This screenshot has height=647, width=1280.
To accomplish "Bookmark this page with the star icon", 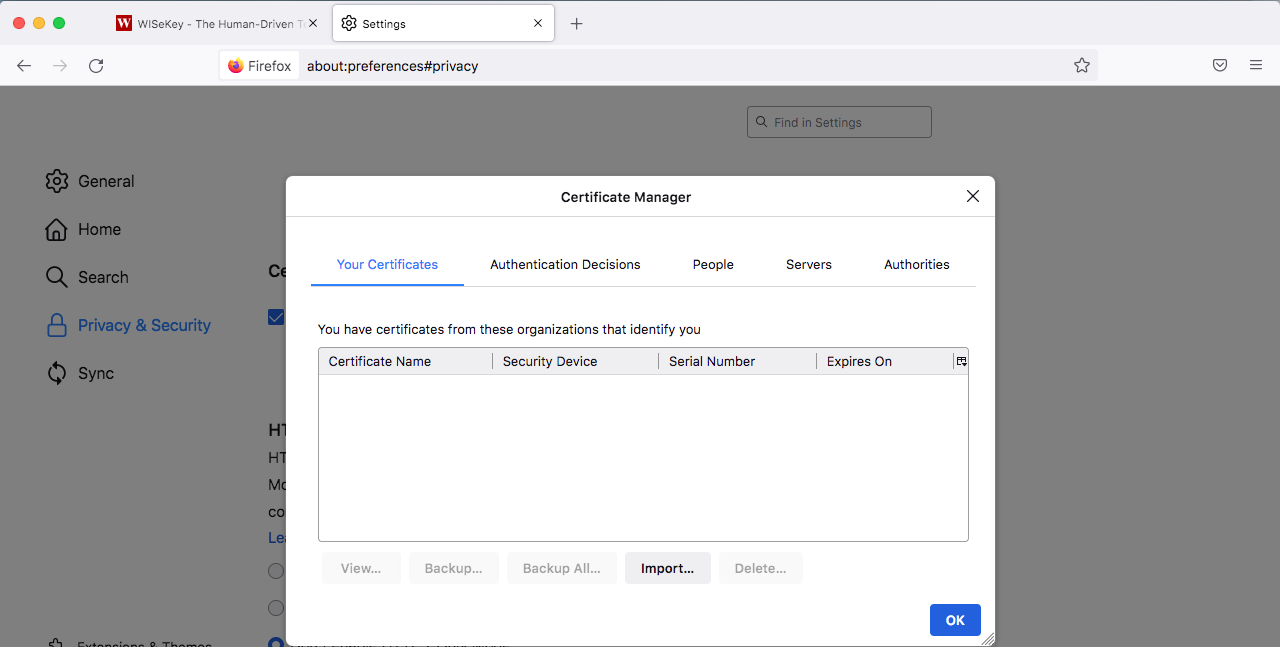I will (x=1082, y=66).
